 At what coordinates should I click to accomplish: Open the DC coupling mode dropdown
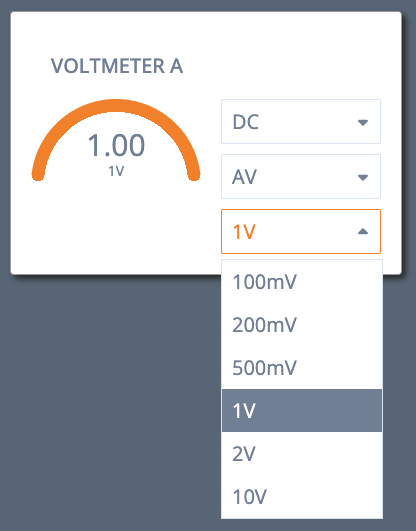tap(301, 122)
